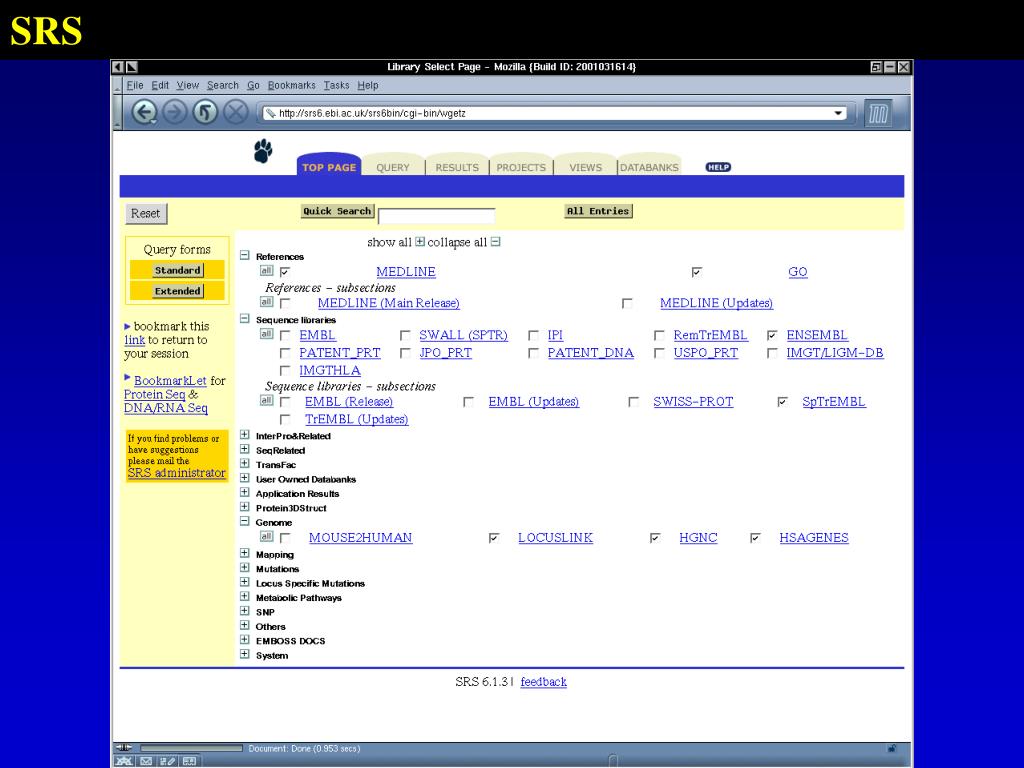Collapse the Sequence libraries section

pos(244,319)
